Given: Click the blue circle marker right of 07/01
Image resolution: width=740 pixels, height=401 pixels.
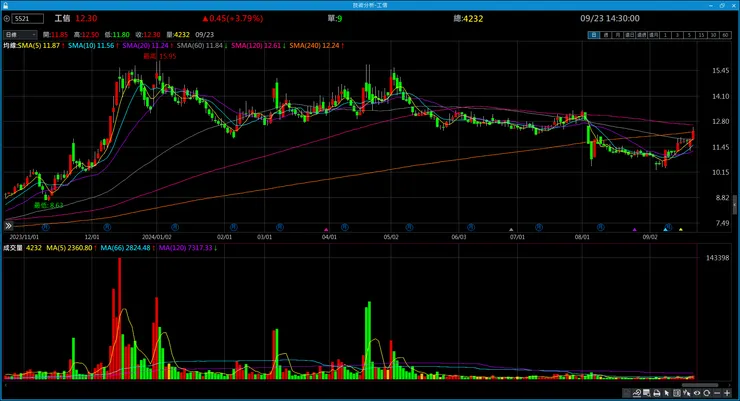Looking at the screenshot, I should pyautogui.click(x=539, y=227).
